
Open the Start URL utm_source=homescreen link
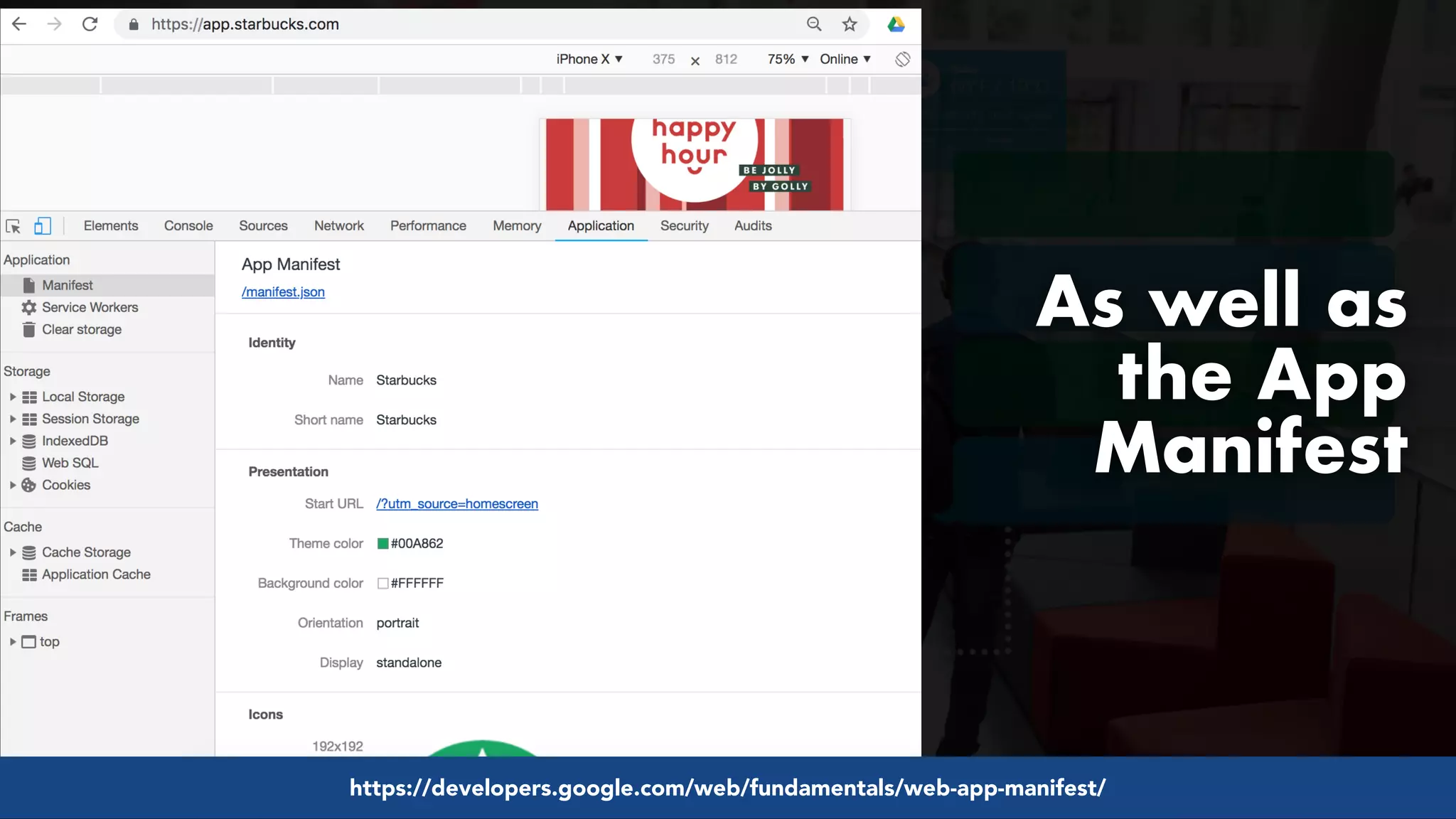457,504
